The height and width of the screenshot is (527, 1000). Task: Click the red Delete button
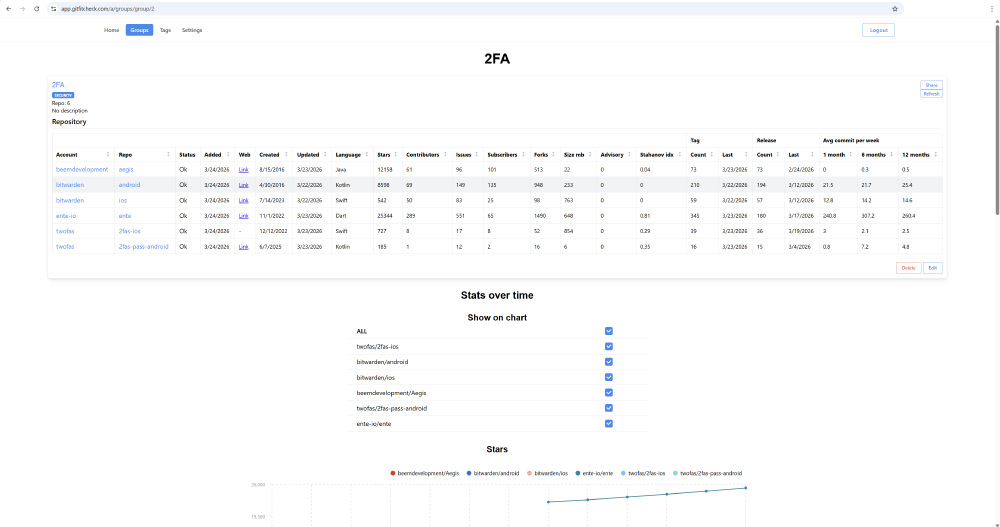(x=908, y=268)
